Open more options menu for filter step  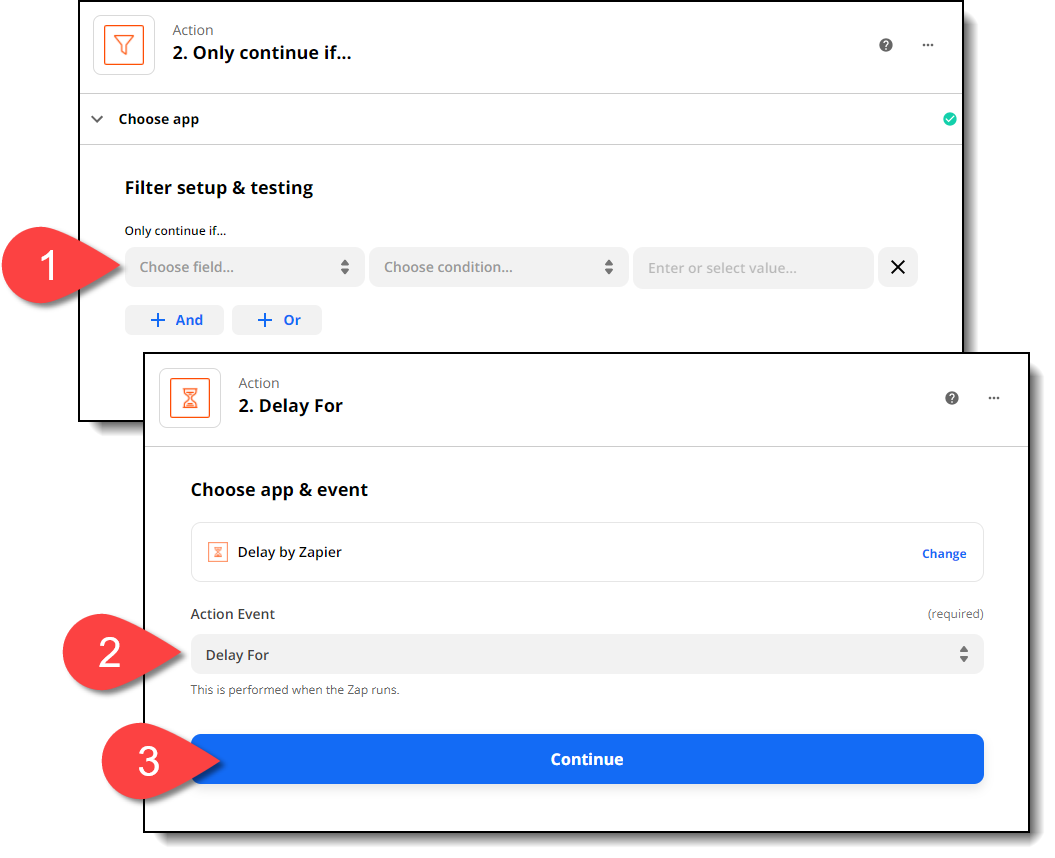click(928, 45)
